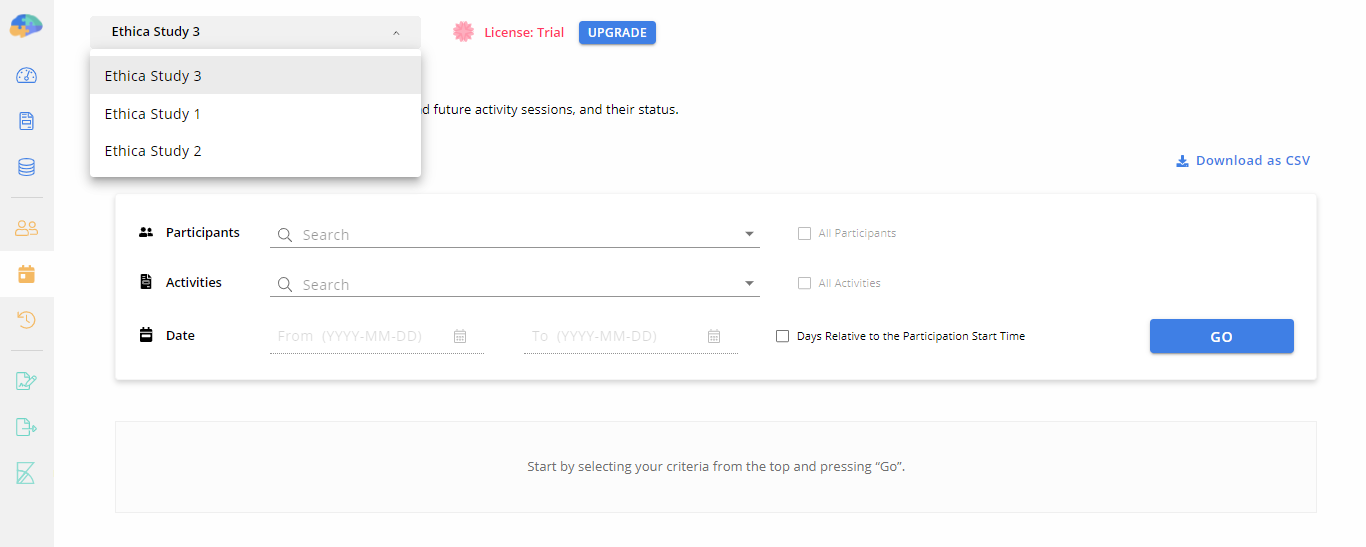Screen dimensions: 1366x547
Task: Click the green file export sidebar icon
Action: click(27, 427)
